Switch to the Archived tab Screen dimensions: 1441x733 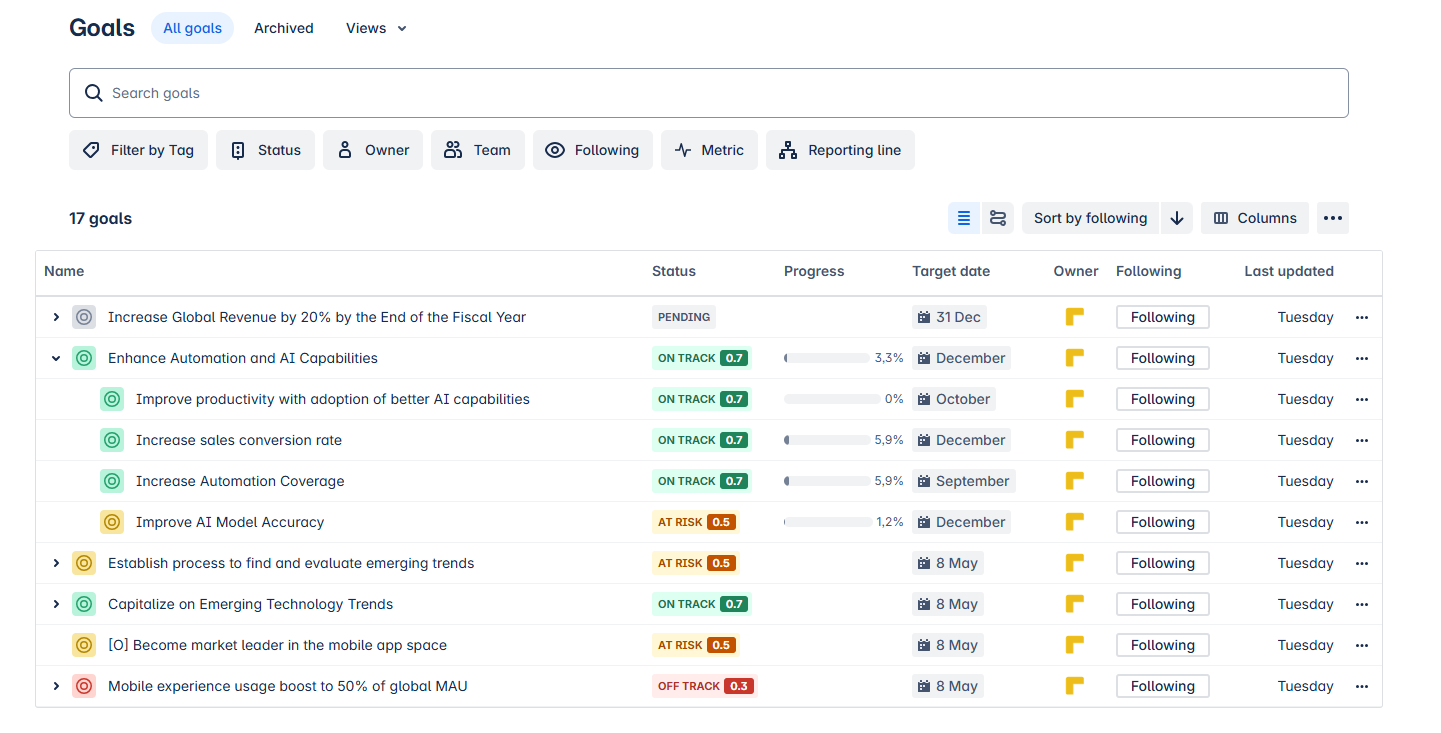click(x=283, y=28)
